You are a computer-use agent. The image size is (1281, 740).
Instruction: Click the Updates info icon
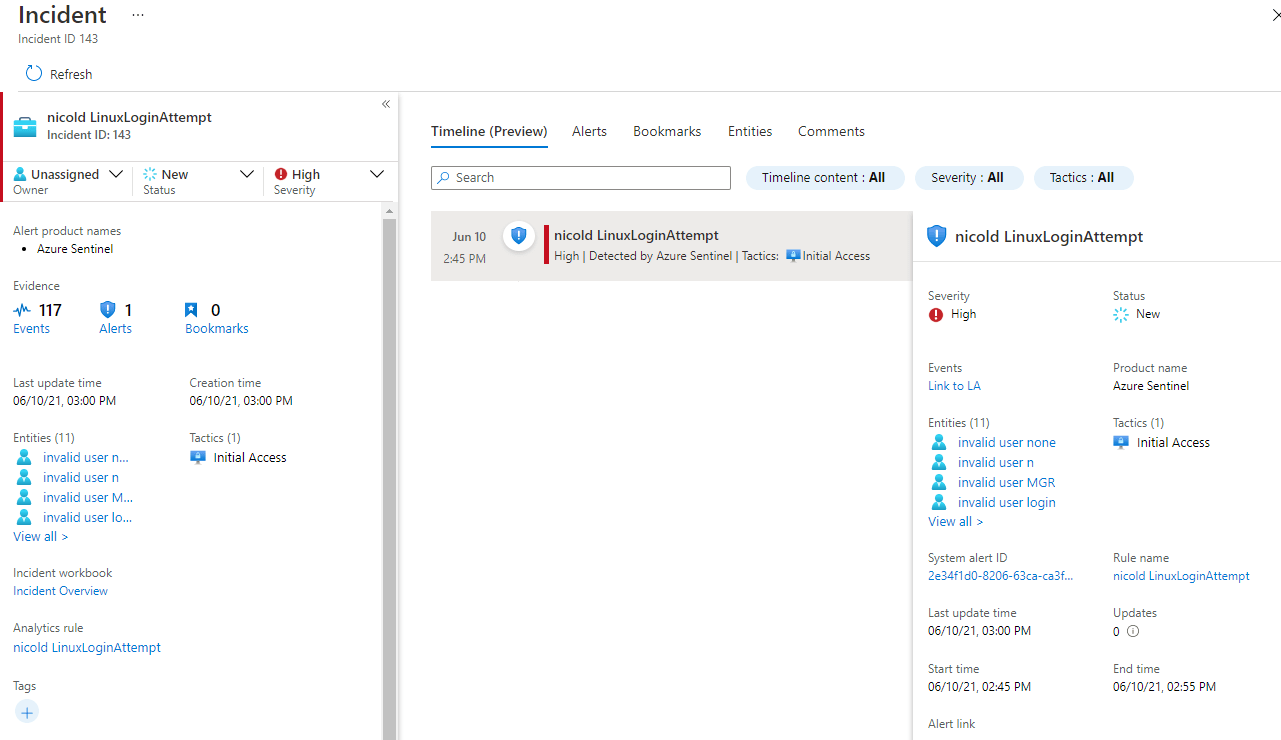1133,631
